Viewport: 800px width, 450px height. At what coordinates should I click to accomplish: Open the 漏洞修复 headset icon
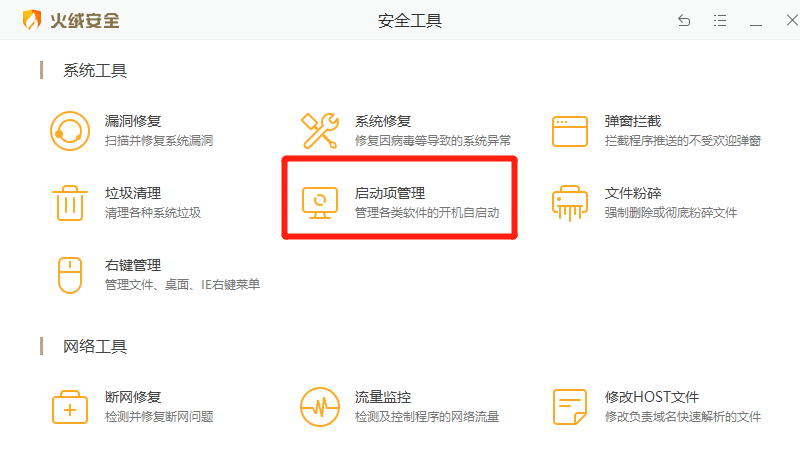[x=70, y=131]
